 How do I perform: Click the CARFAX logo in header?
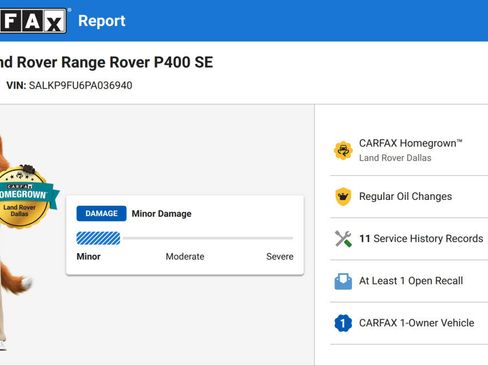point(33,21)
